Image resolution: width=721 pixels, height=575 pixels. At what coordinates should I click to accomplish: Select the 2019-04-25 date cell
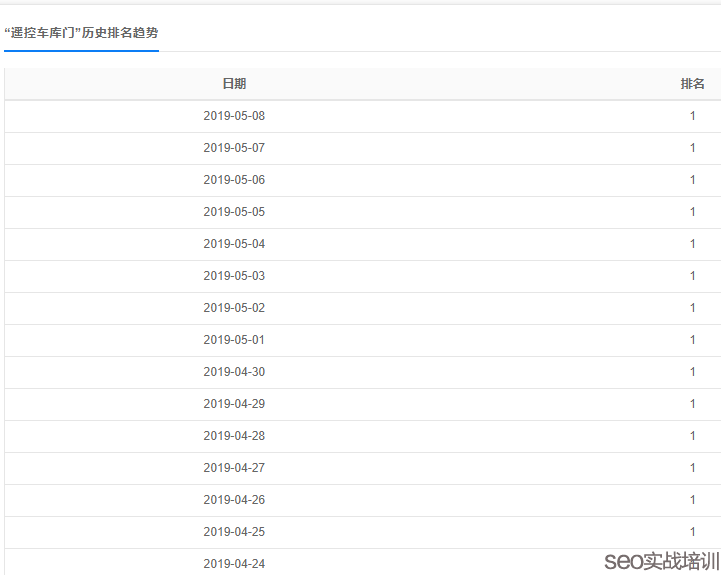(234, 532)
